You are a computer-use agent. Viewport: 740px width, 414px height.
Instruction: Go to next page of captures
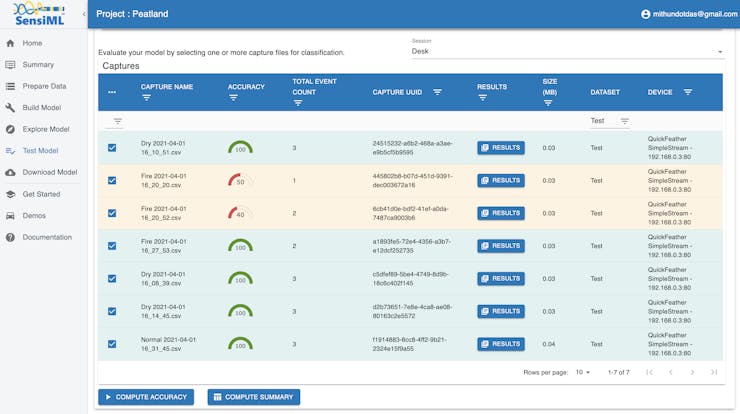tap(691, 372)
